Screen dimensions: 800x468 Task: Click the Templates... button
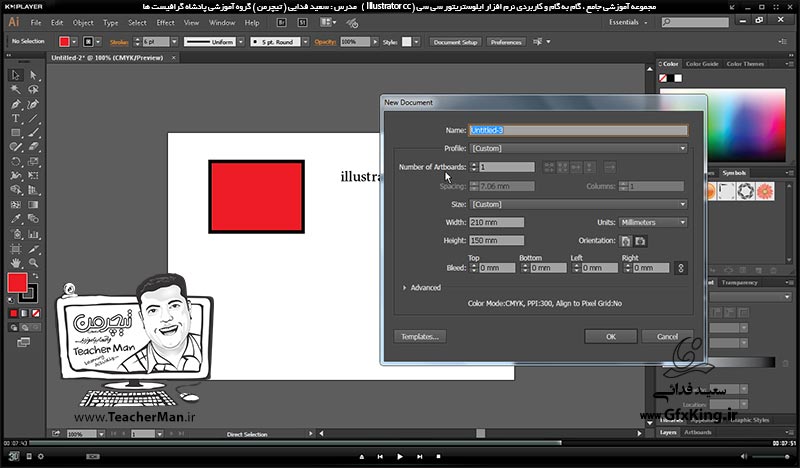(420, 337)
